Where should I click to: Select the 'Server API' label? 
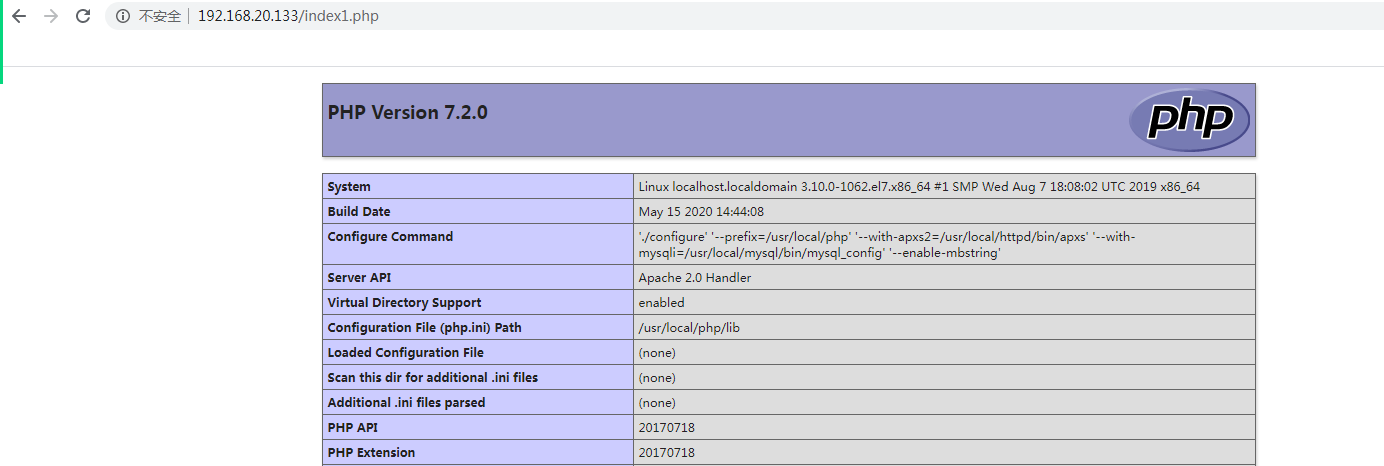coord(359,278)
